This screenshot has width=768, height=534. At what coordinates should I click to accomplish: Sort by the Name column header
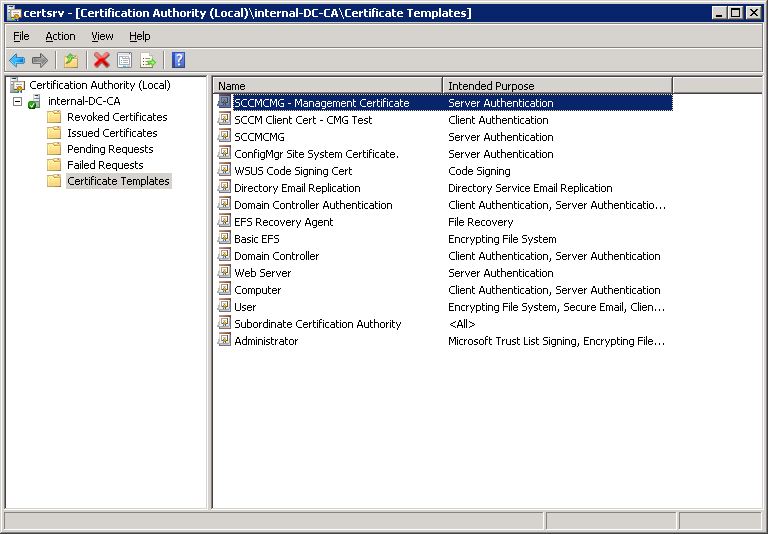(328, 86)
